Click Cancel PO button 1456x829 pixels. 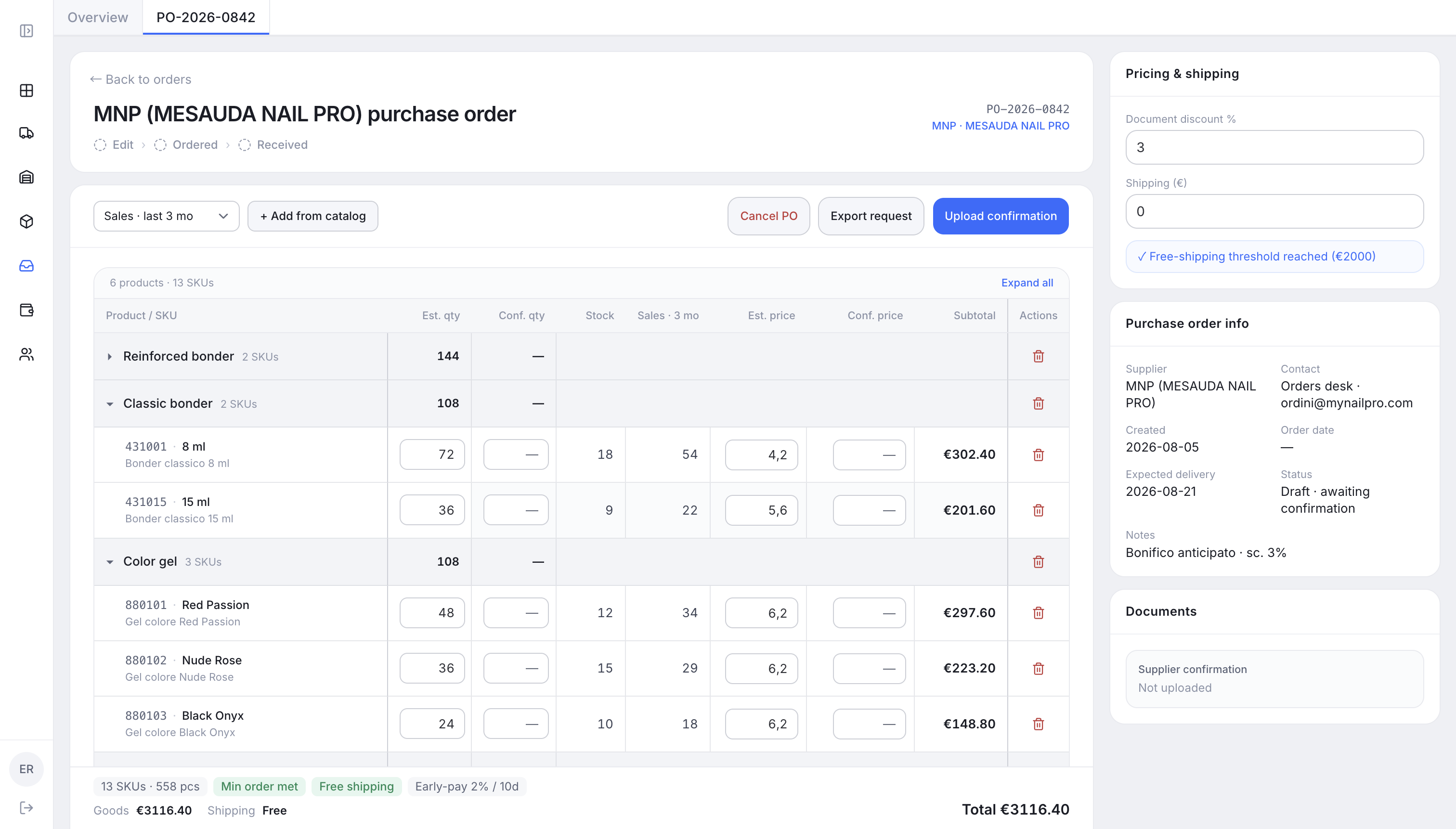(768, 216)
